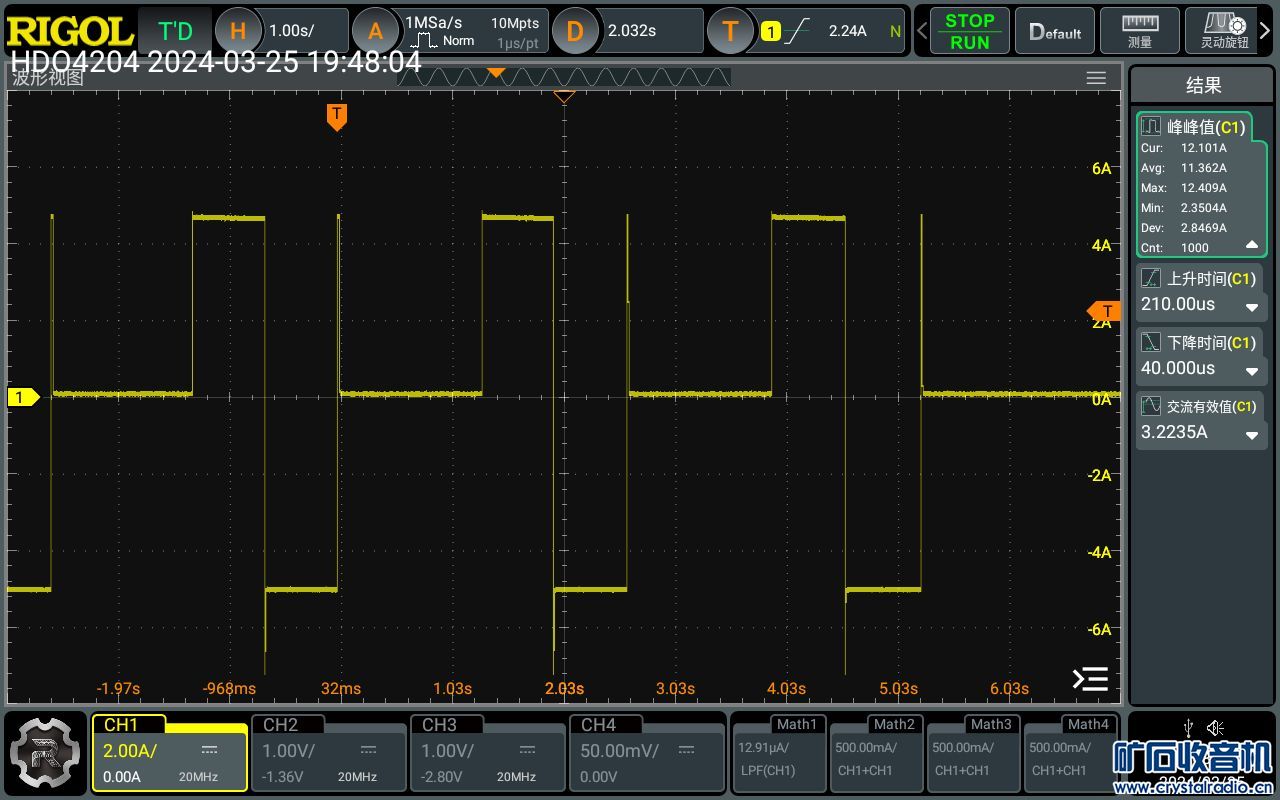This screenshot has width=1280, height=800.
Task: Select the CH1 channel tab
Action: click(169, 752)
